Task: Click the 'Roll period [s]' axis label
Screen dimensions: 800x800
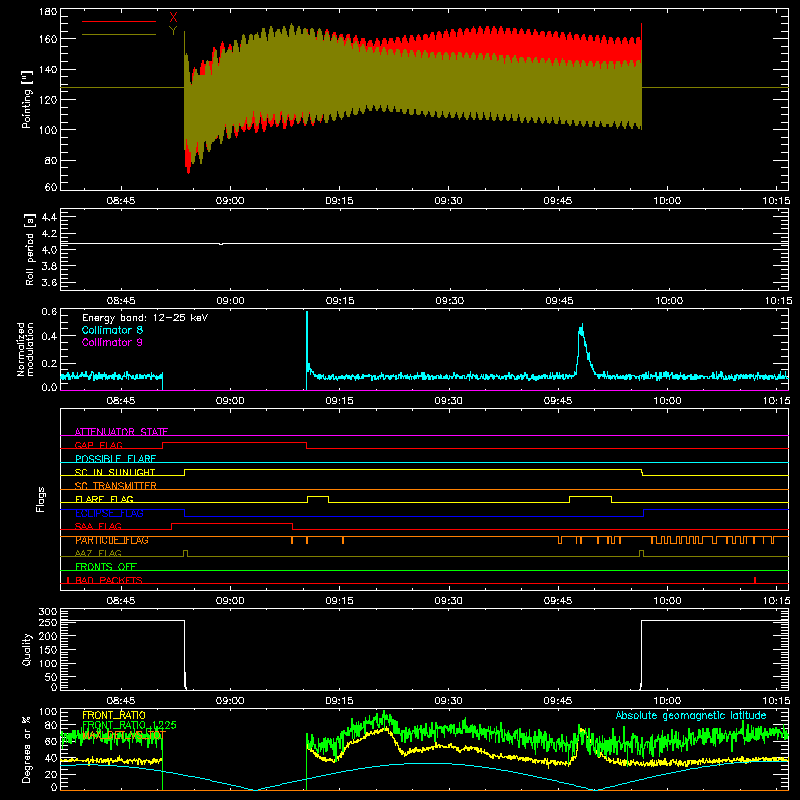Action: point(29,249)
